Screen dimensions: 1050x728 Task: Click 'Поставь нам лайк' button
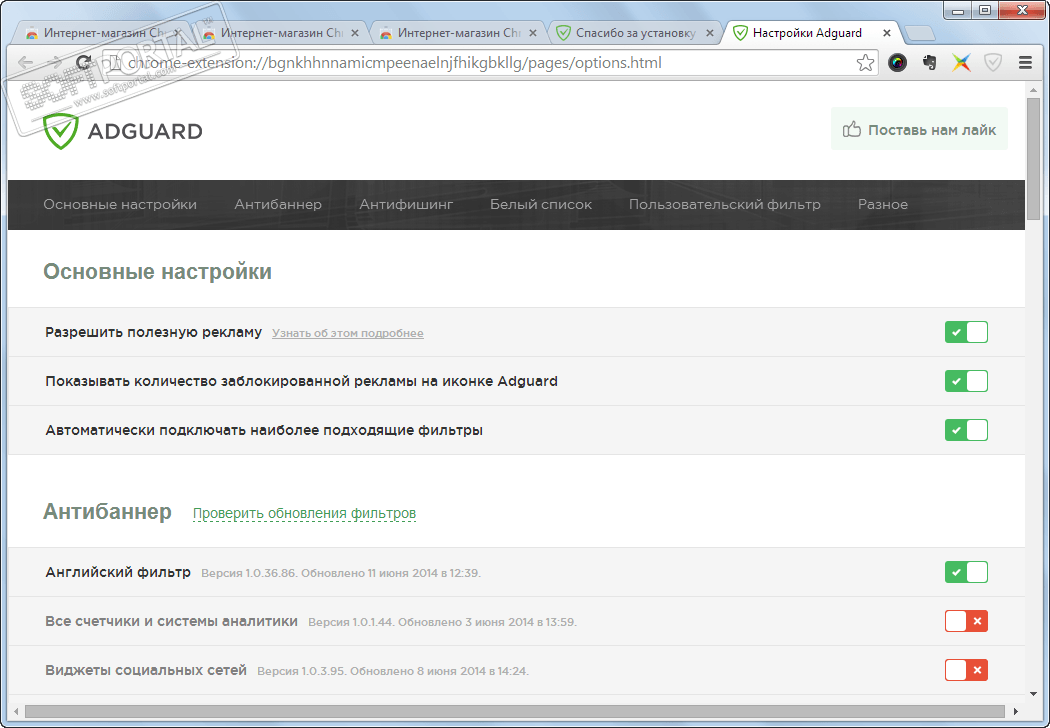pyautogui.click(x=919, y=129)
